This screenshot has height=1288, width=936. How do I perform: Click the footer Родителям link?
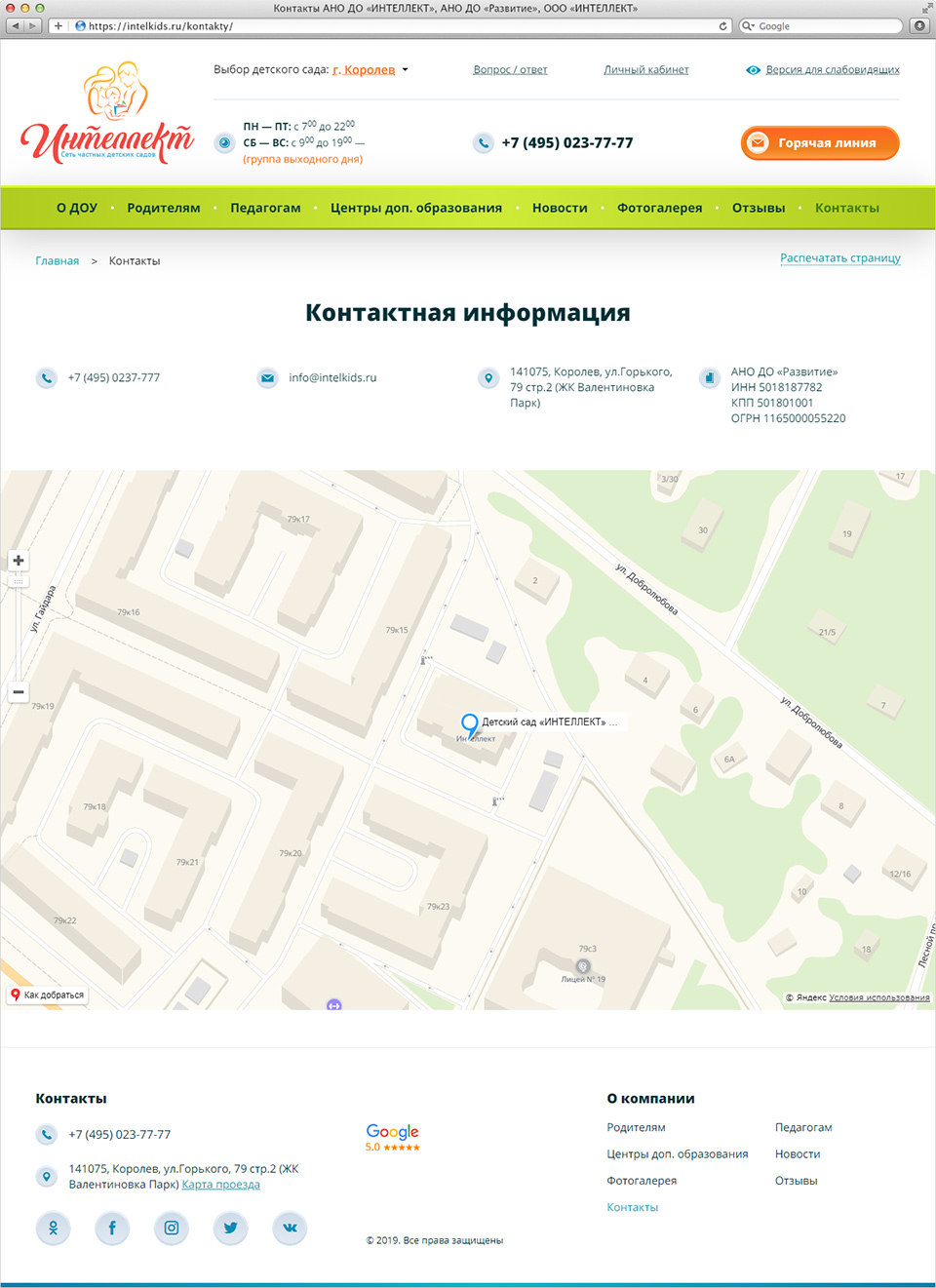[636, 1128]
